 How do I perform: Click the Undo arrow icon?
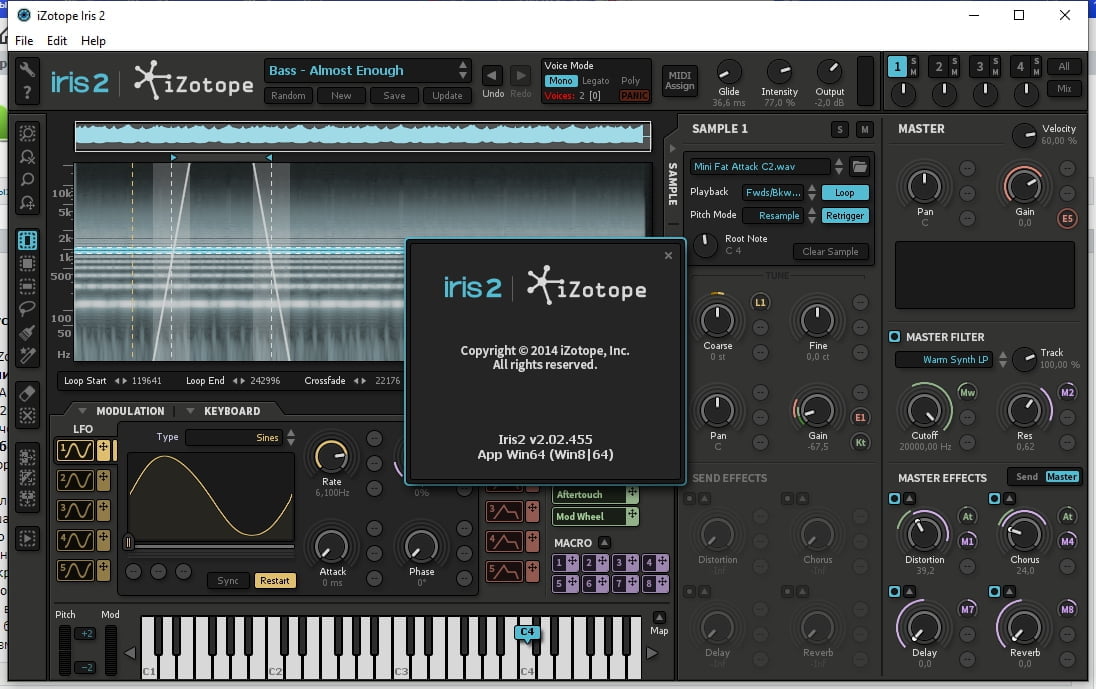point(493,76)
